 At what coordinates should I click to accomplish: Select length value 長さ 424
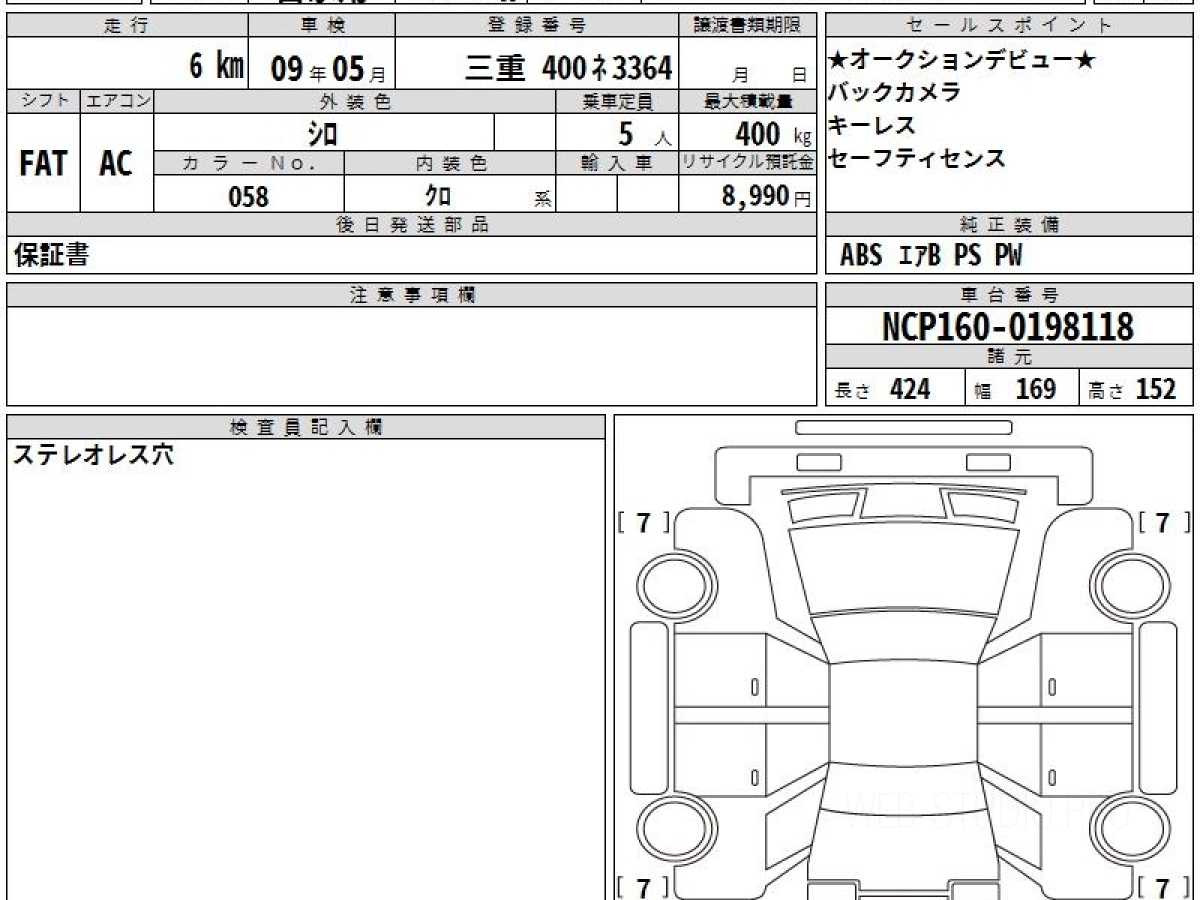tap(882, 389)
